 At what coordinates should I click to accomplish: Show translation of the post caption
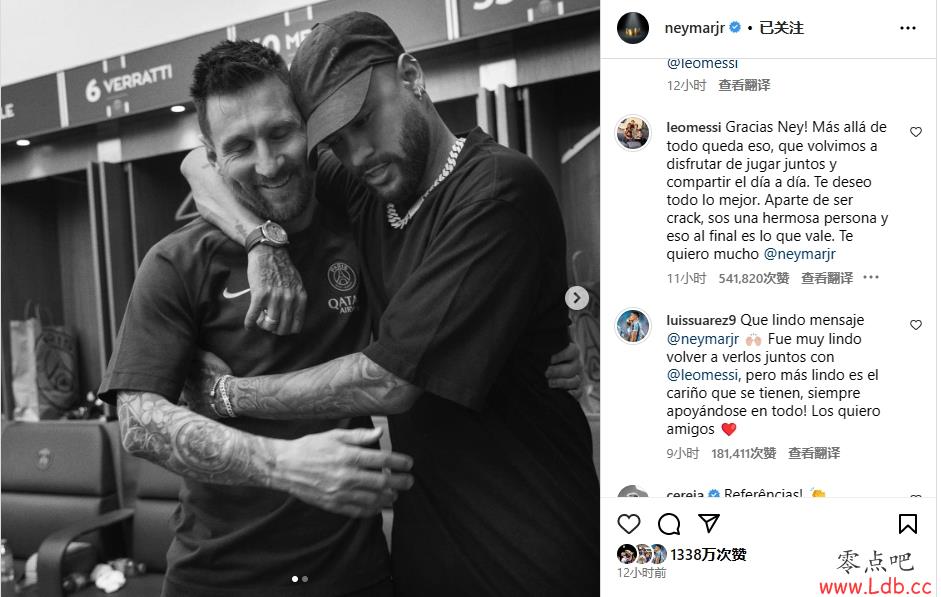tap(744, 85)
